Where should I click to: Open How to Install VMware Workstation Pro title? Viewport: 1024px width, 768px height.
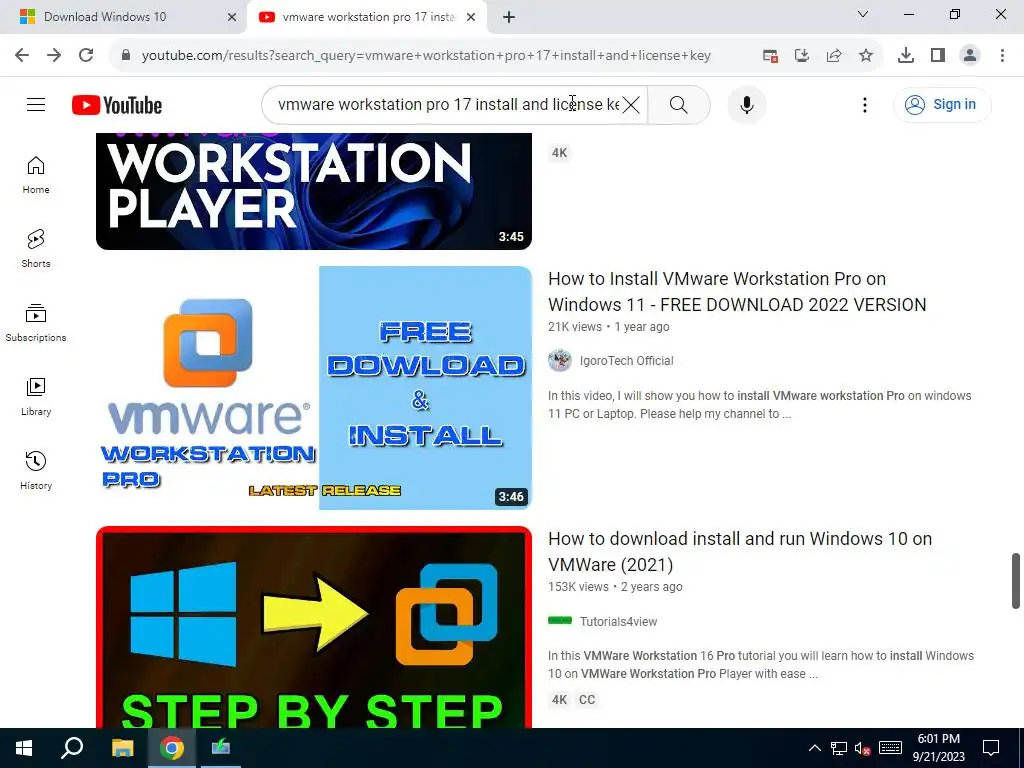[x=737, y=291]
